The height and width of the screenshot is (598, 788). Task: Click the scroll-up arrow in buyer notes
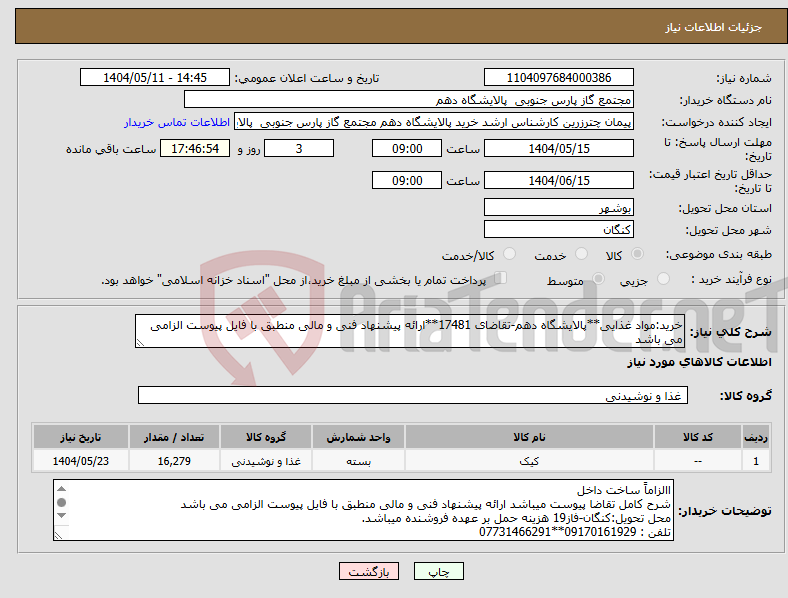pos(61,489)
